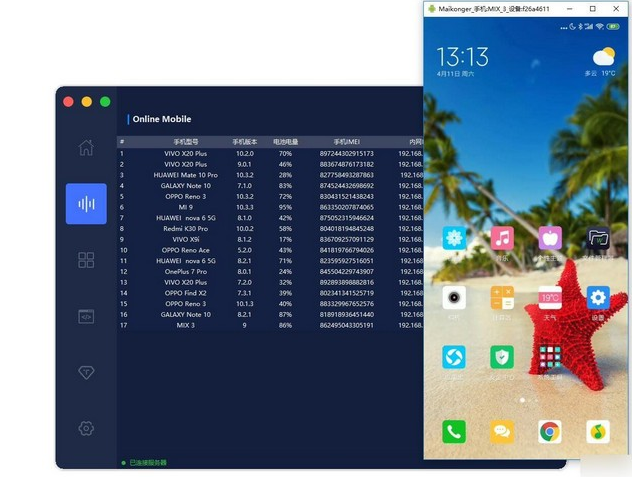
Task: Open the blue Settings gear app
Action: coord(598,298)
